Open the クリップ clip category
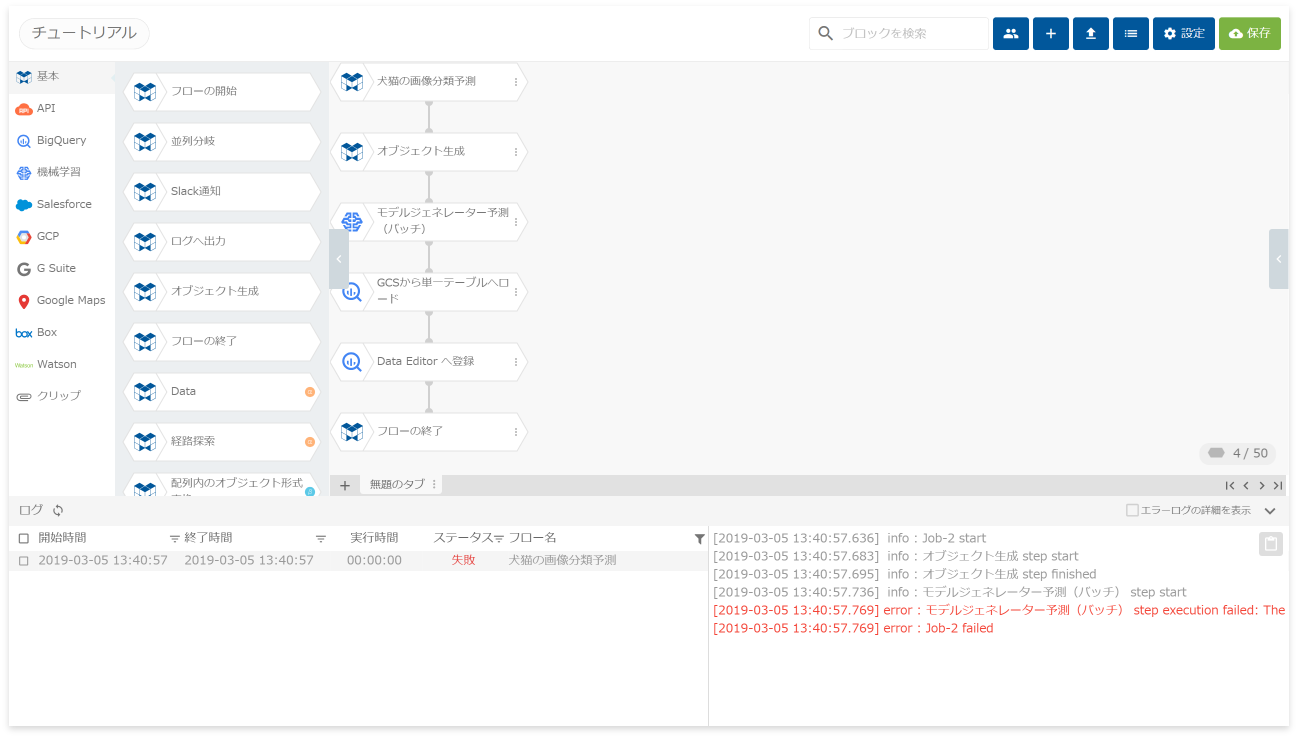Viewport: 1298px width, 738px height. 62,396
